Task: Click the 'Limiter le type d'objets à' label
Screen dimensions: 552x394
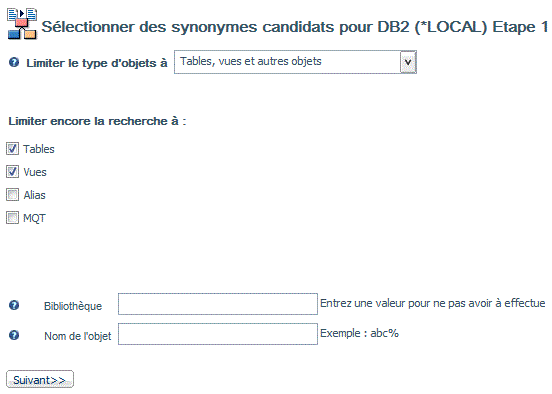Action: click(97, 63)
